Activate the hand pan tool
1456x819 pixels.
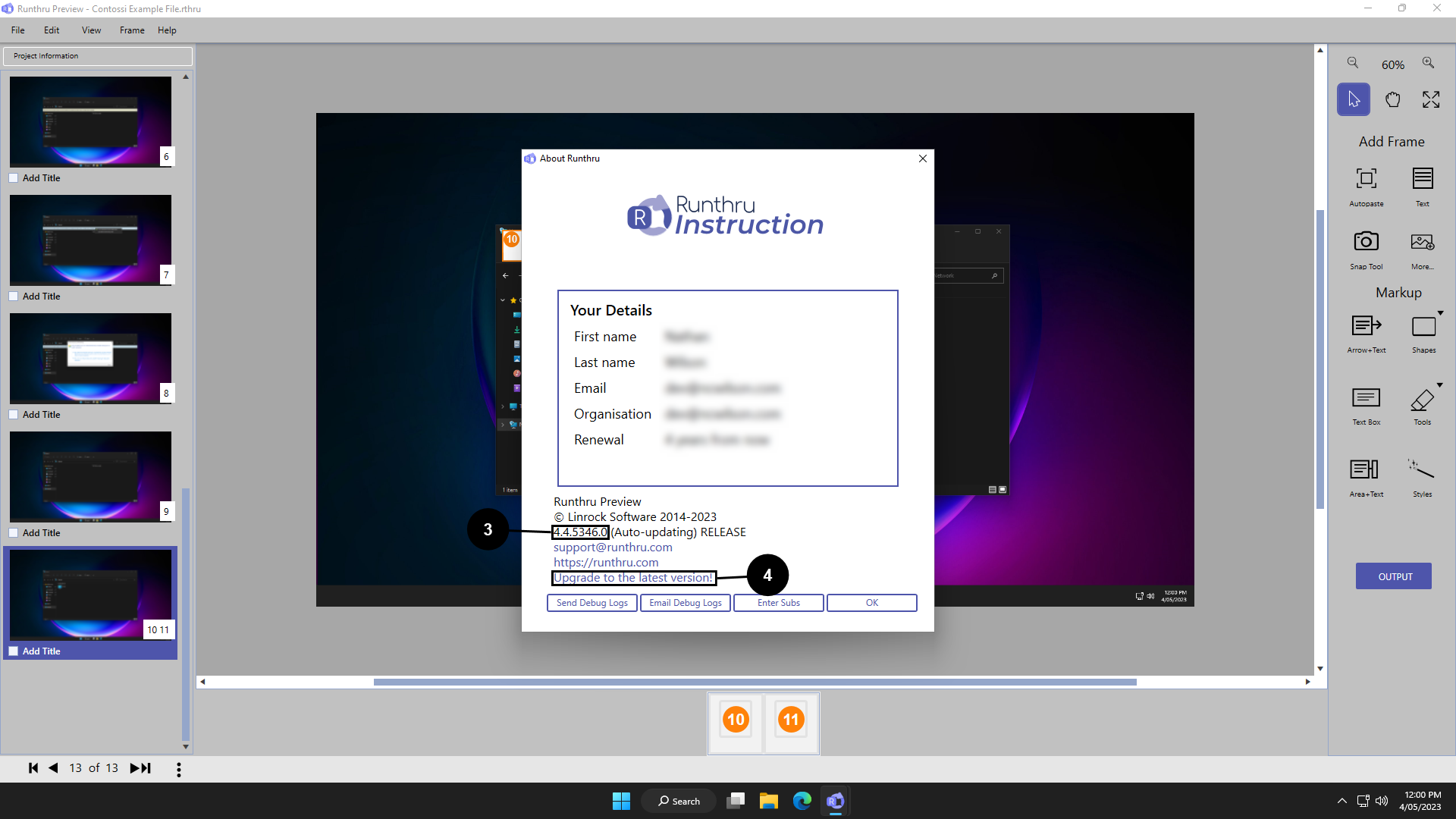point(1392,99)
